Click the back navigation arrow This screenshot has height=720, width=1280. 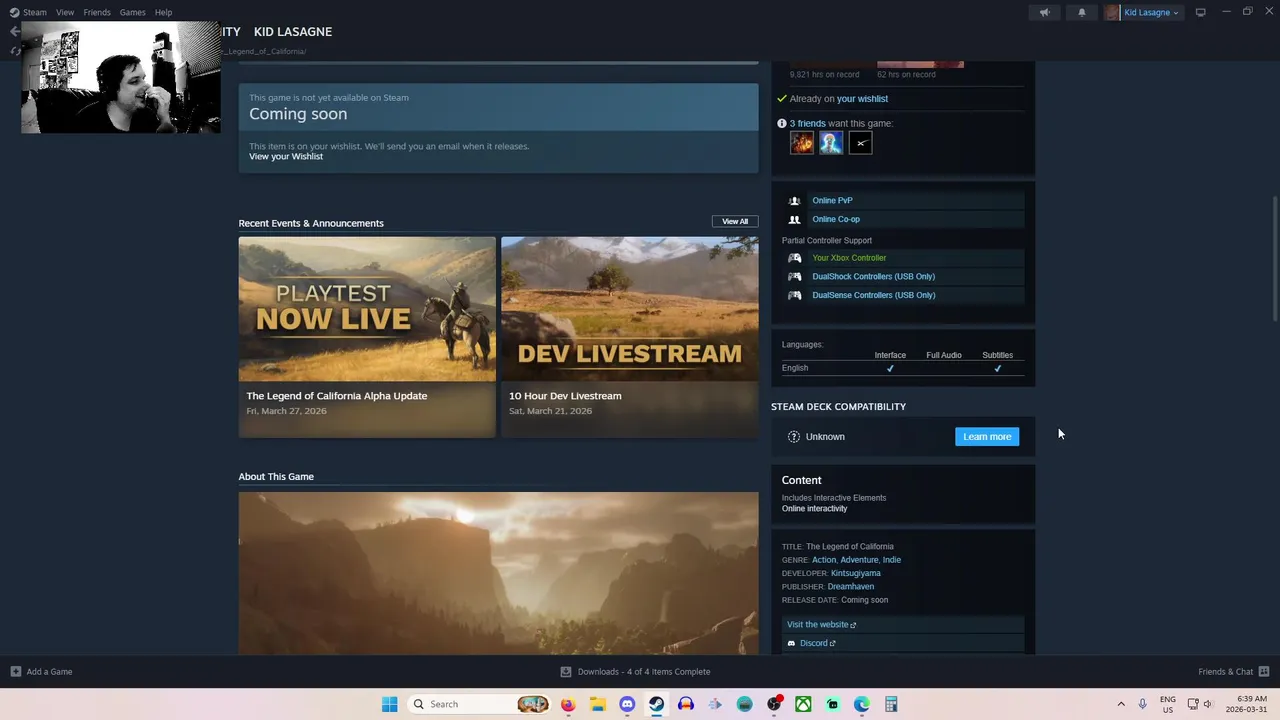click(x=14, y=32)
